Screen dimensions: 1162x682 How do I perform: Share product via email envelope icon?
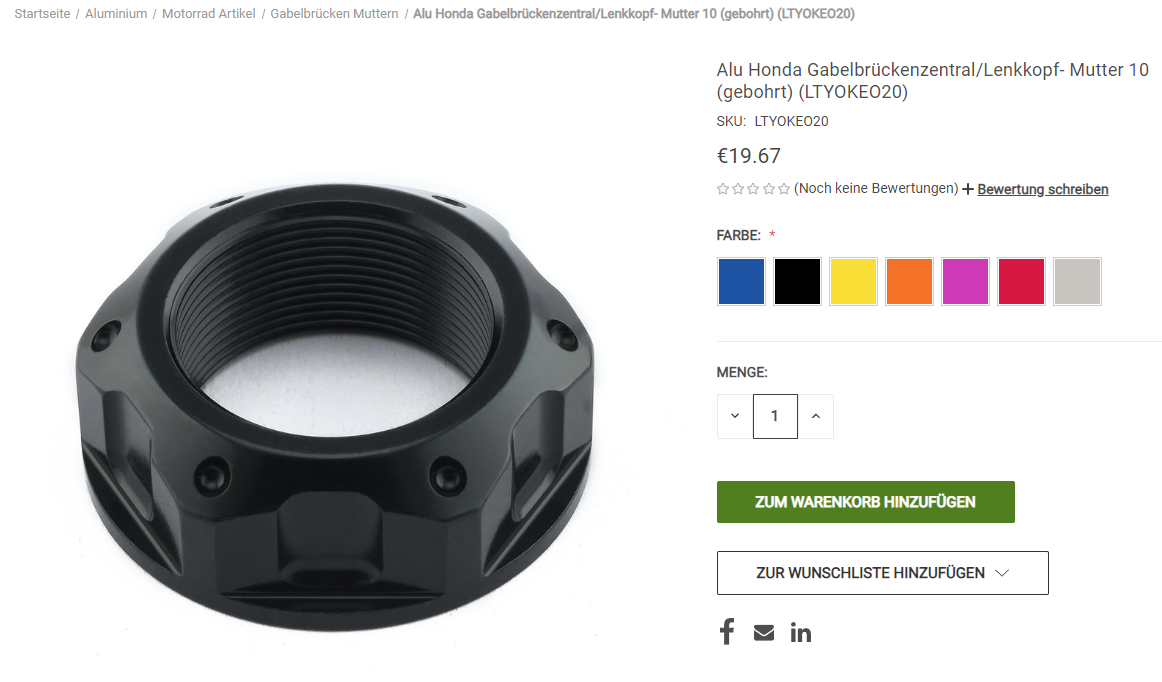coord(763,632)
